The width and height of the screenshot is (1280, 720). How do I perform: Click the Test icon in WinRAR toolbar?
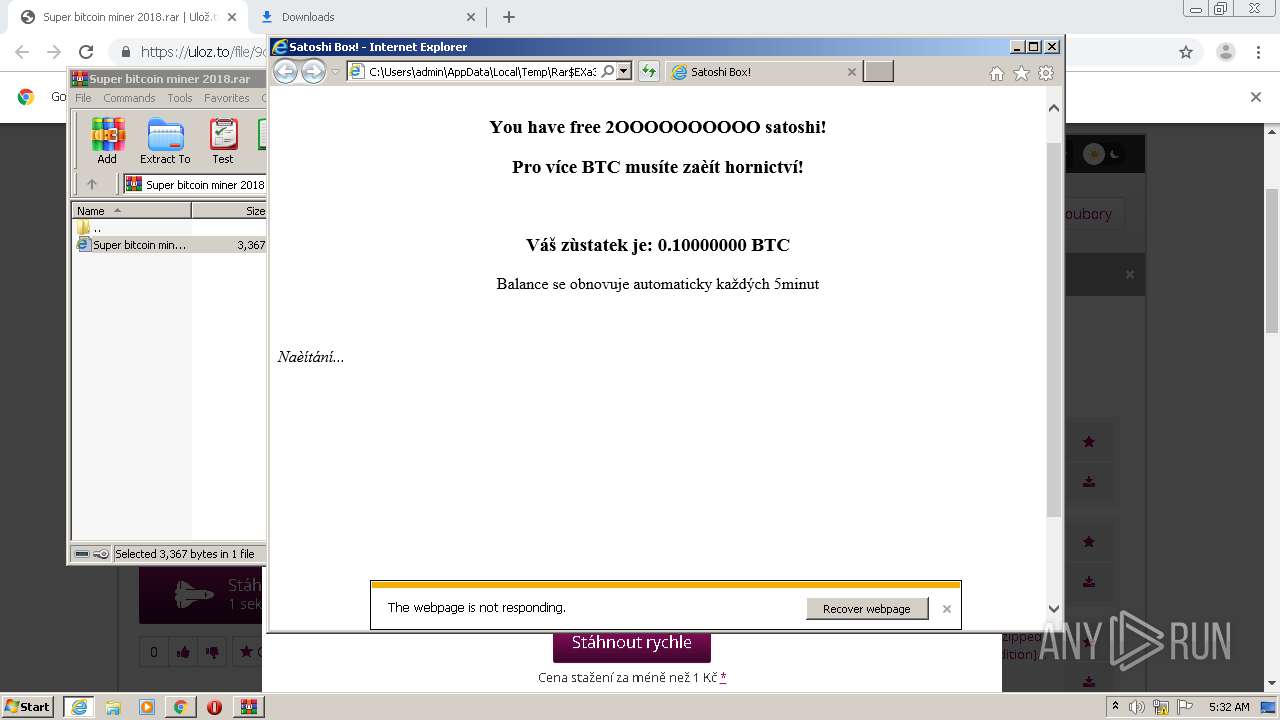pos(223,141)
